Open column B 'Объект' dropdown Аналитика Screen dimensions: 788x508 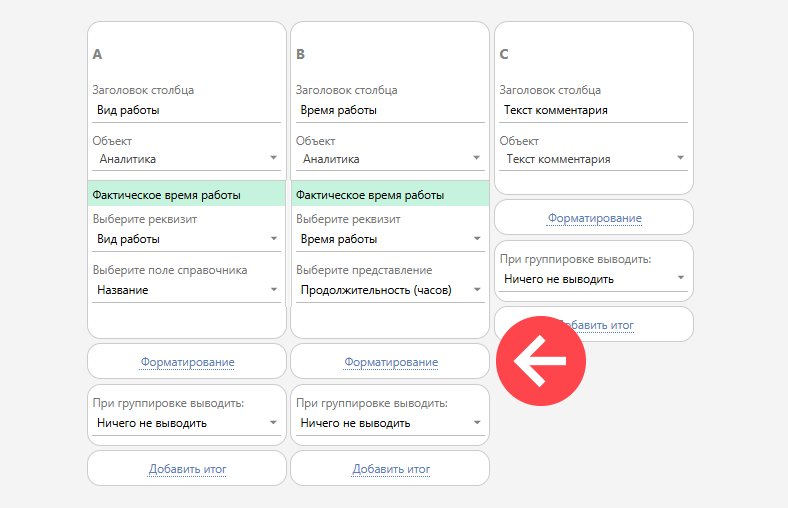click(x=389, y=159)
